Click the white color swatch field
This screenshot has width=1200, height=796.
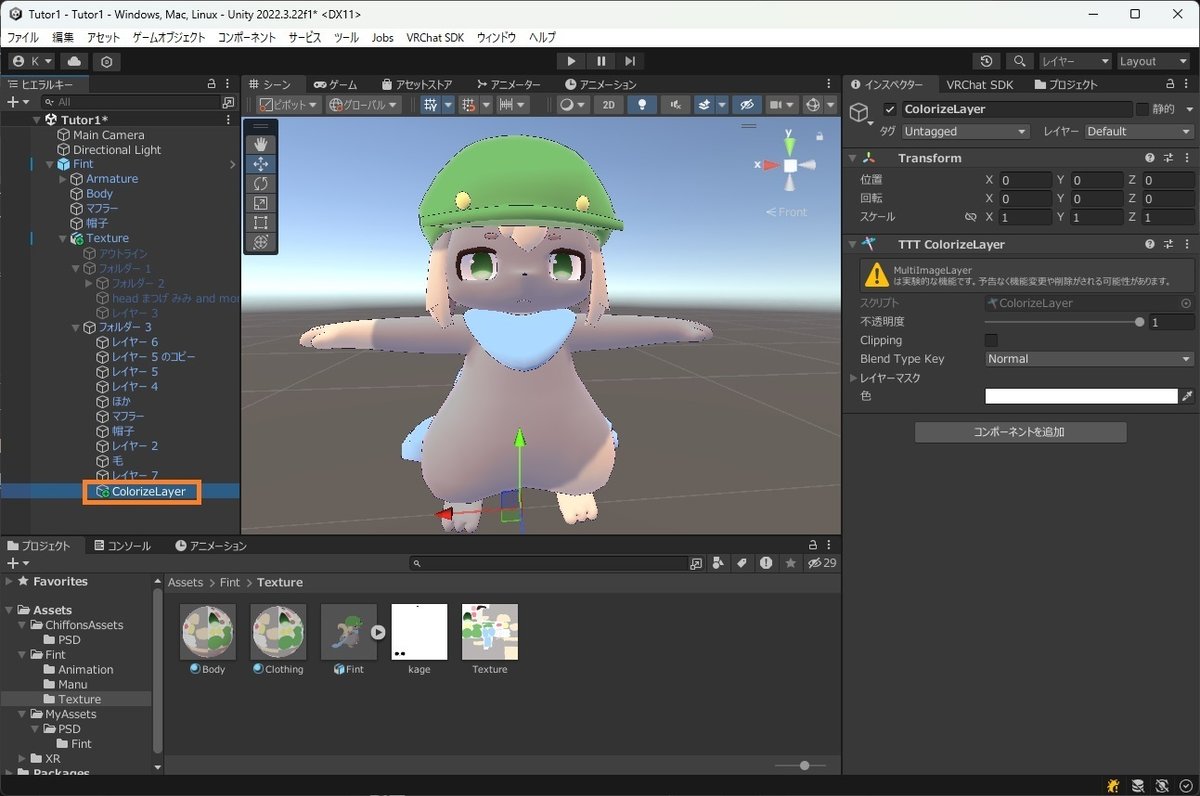point(1081,397)
